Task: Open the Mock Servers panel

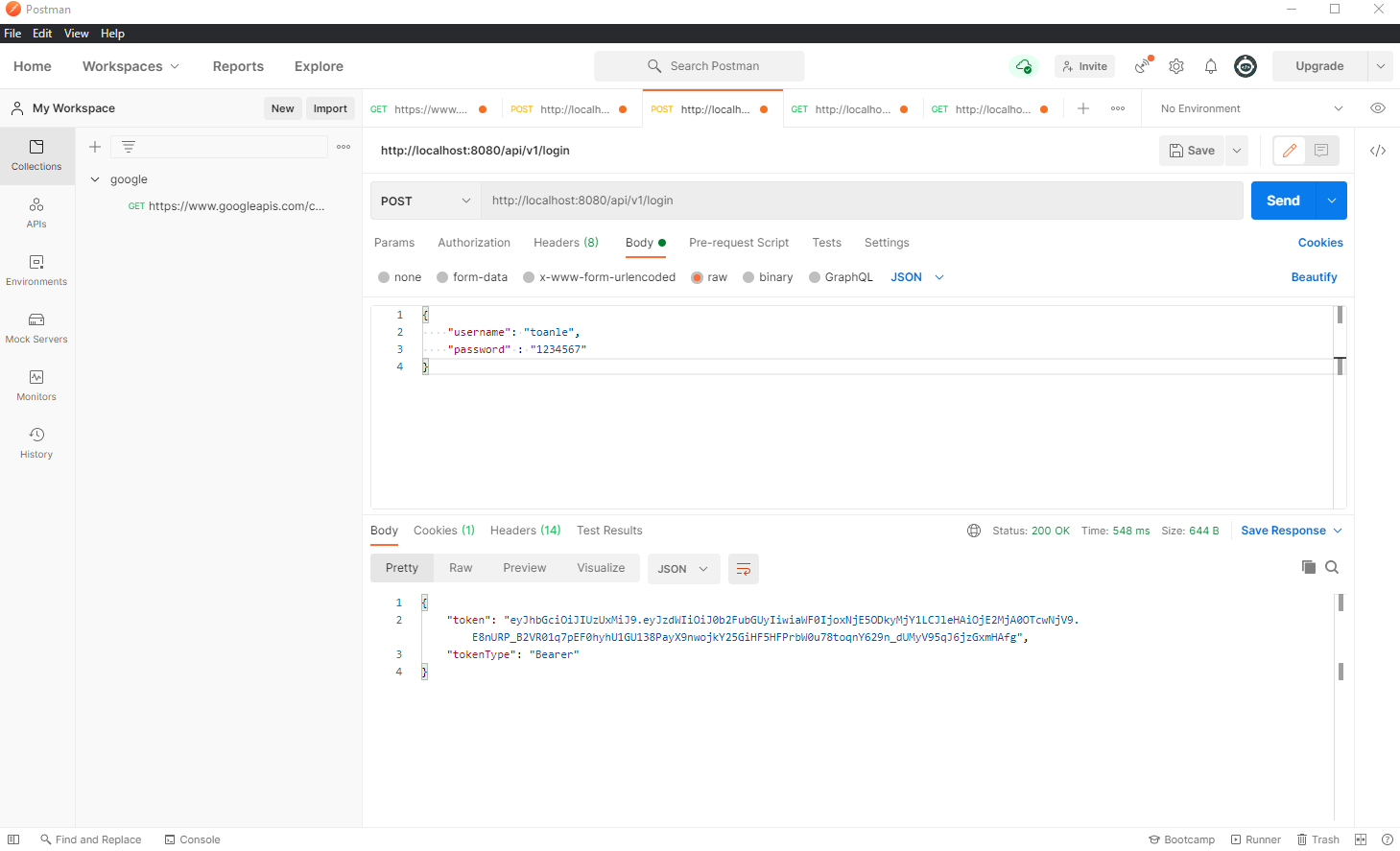Action: pyautogui.click(x=36, y=329)
